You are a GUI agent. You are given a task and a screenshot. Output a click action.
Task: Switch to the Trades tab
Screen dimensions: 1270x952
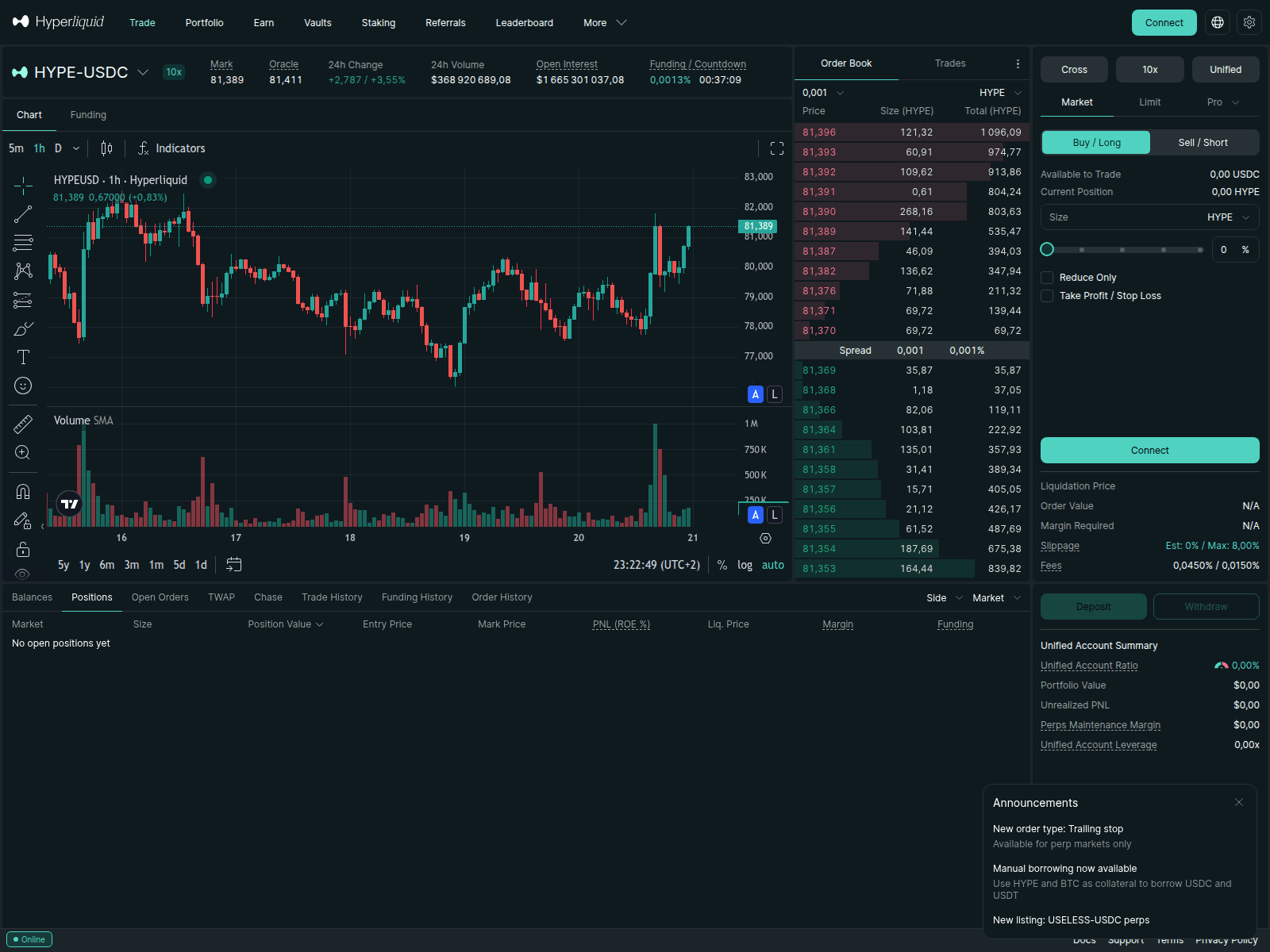tap(950, 63)
